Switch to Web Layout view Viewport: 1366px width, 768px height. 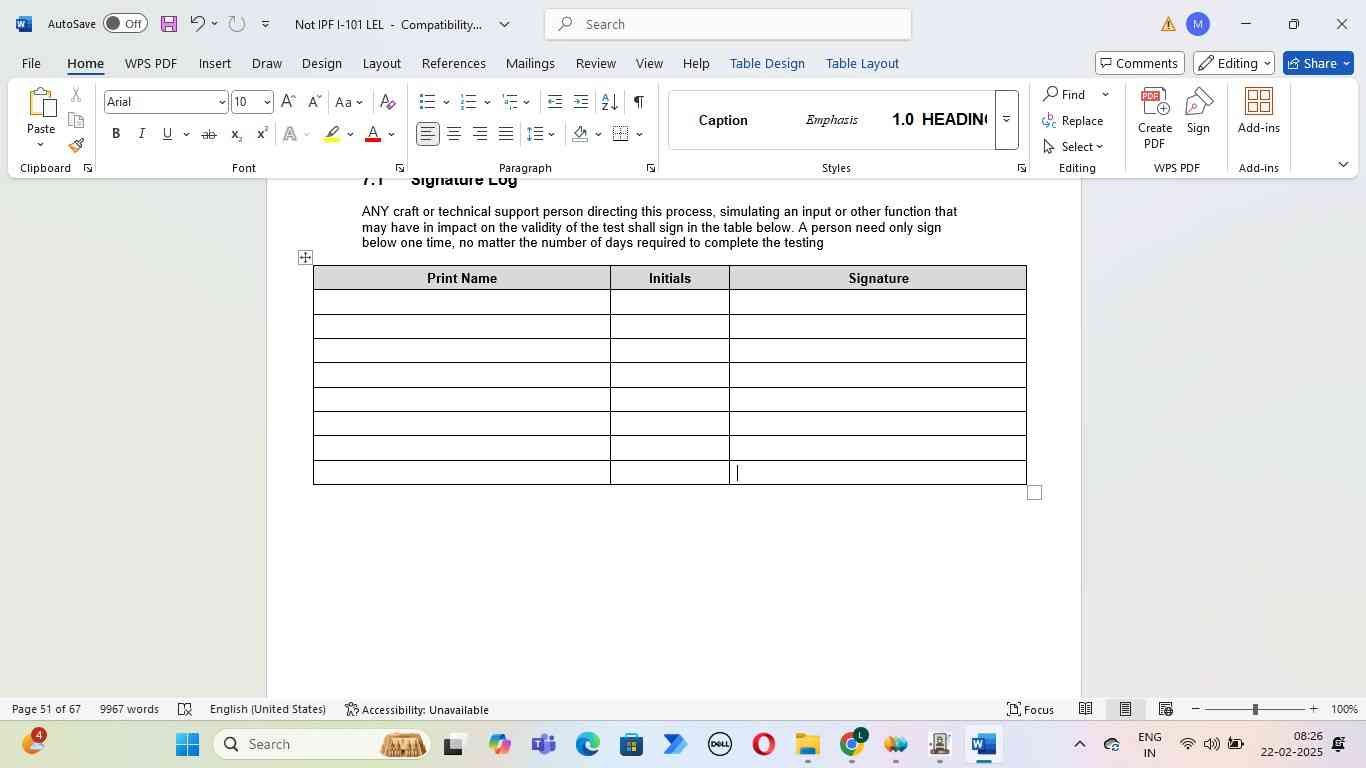pos(1165,709)
